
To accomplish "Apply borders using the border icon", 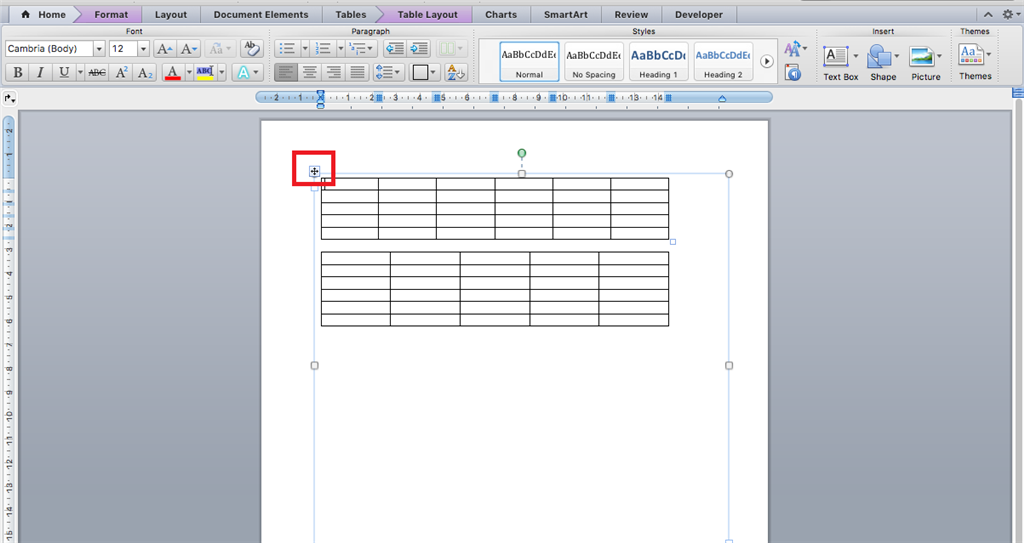I will (420, 73).
